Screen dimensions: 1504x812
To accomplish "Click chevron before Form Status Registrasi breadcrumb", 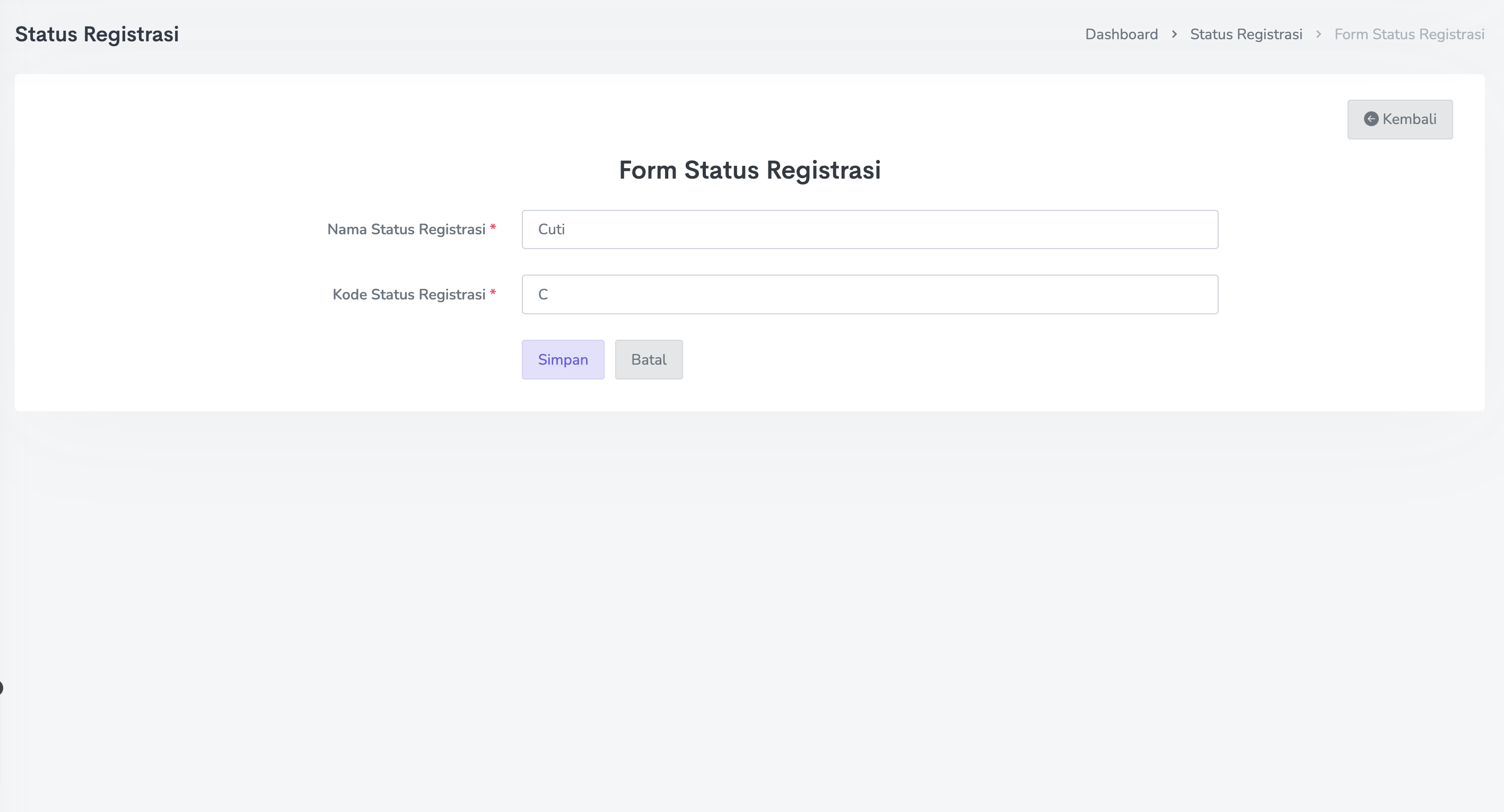I will tap(1318, 34).
